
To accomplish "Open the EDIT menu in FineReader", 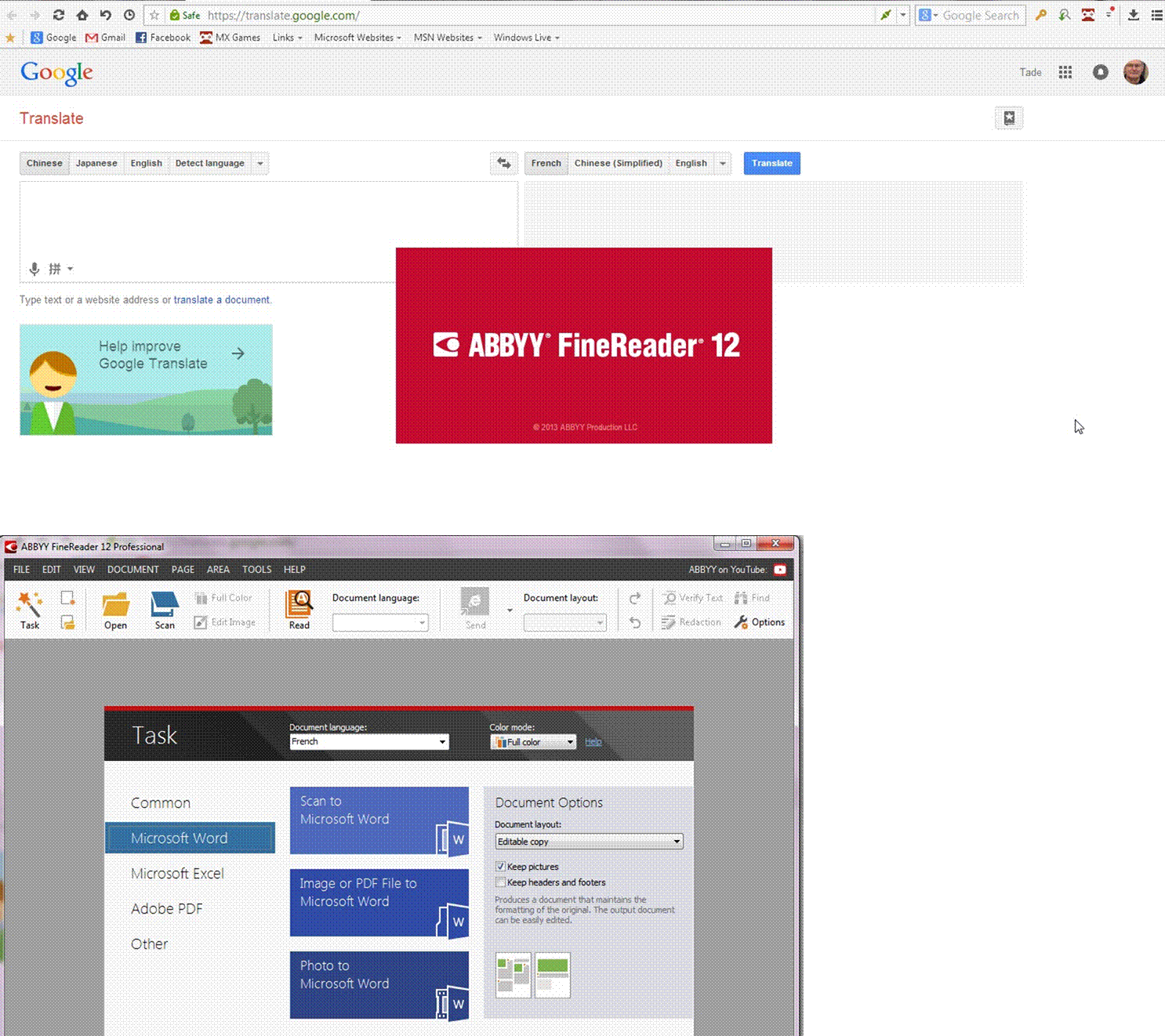I will 52,570.
